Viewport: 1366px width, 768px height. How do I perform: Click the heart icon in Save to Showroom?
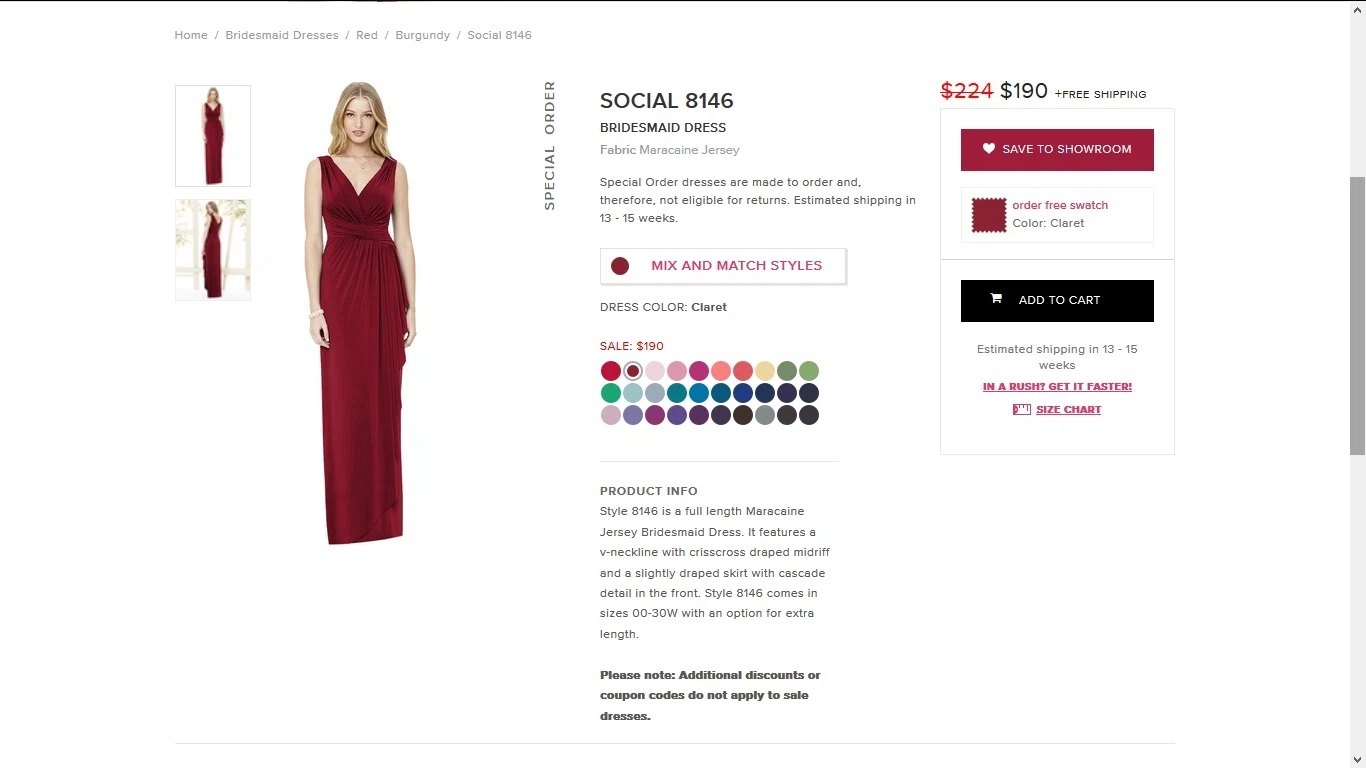[989, 149]
